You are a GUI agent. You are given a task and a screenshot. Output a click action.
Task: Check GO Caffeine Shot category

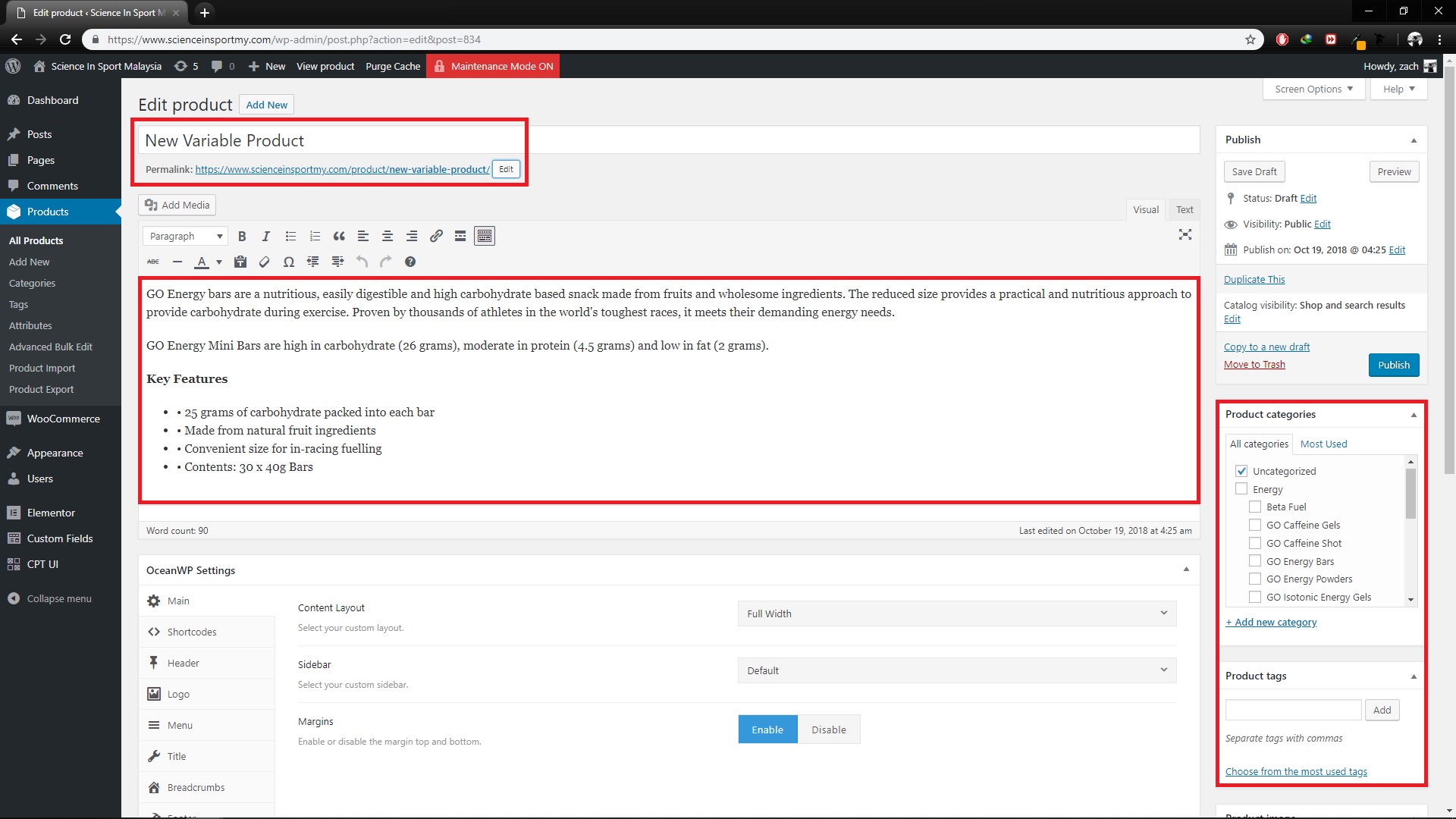1255,543
